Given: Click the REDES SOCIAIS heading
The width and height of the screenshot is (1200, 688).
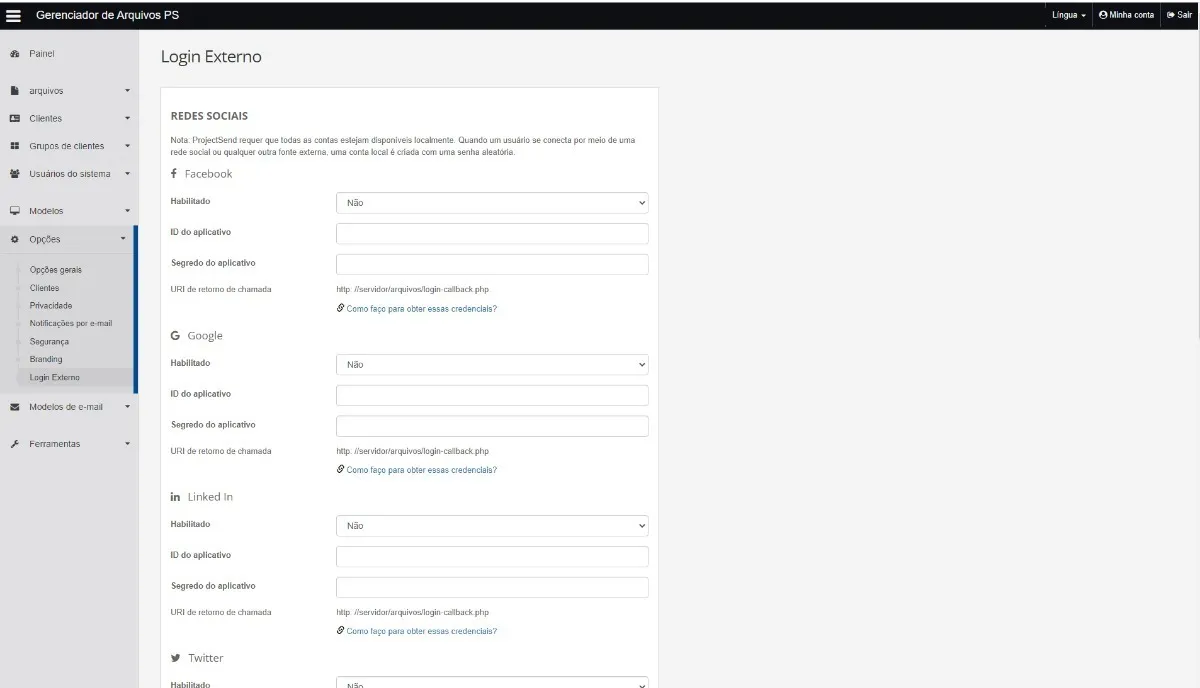Looking at the screenshot, I should tap(209, 116).
